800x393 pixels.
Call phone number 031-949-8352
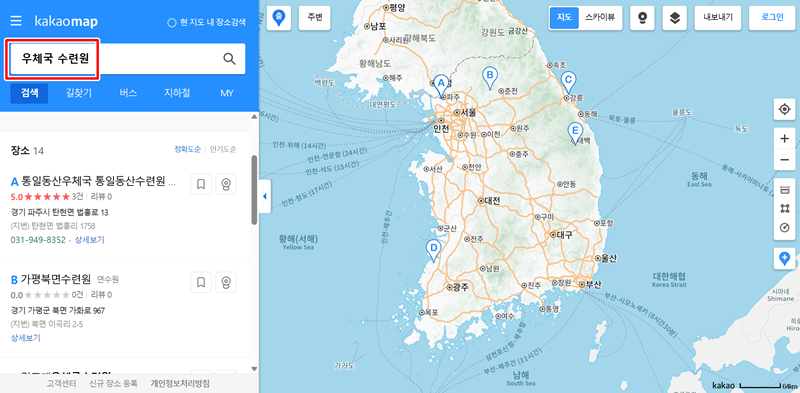click(38, 240)
